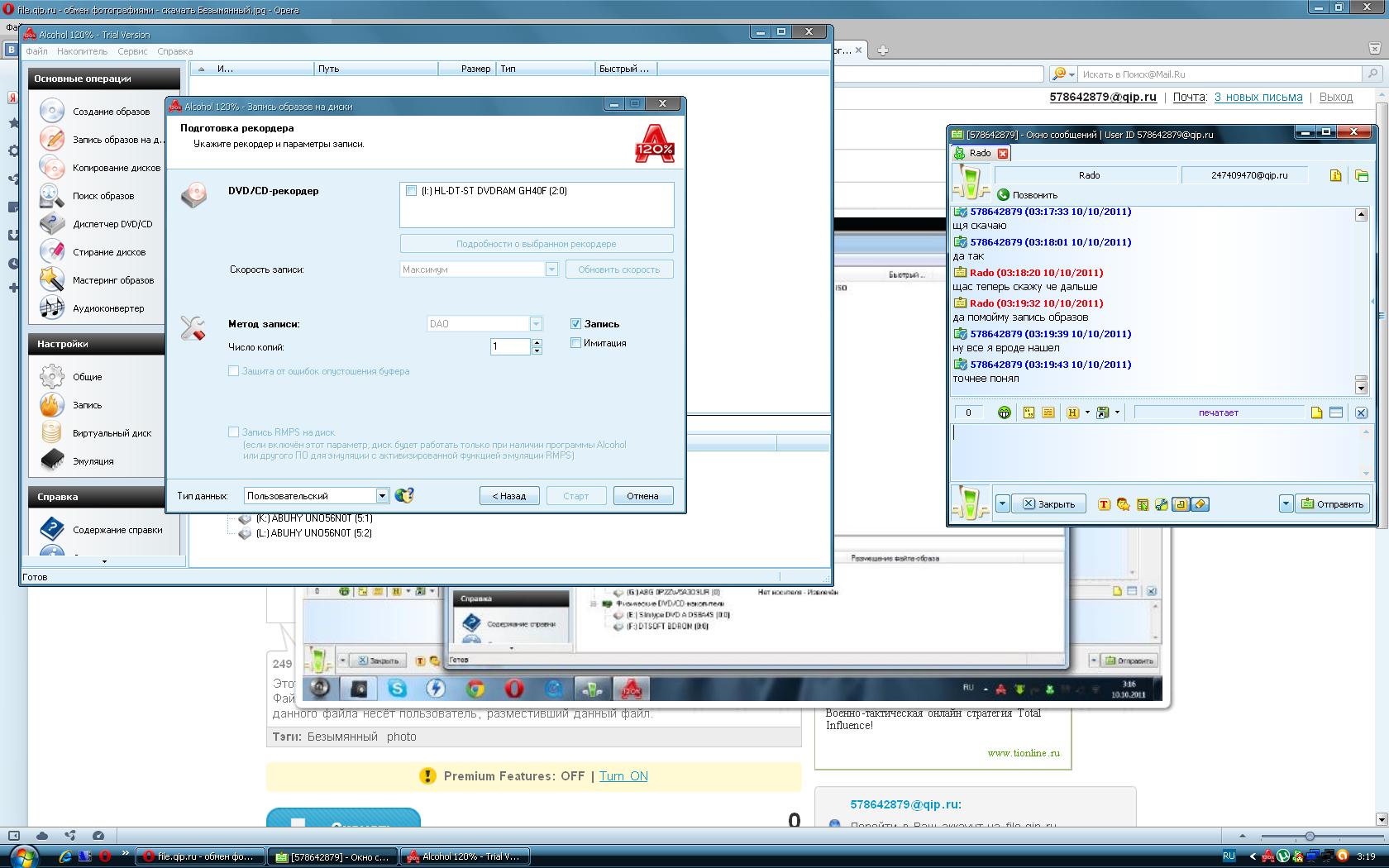Click the Opera quick launch icon
This screenshot has height=868, width=1389.
point(104,856)
